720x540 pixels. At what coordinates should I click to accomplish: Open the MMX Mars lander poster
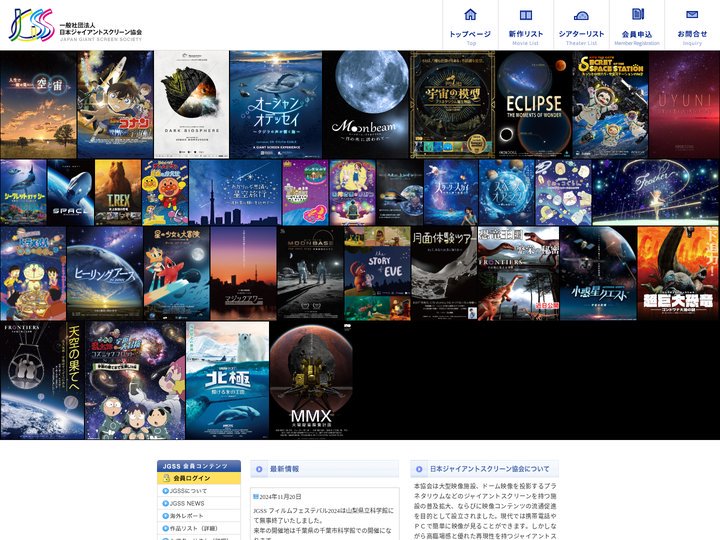coord(311,381)
